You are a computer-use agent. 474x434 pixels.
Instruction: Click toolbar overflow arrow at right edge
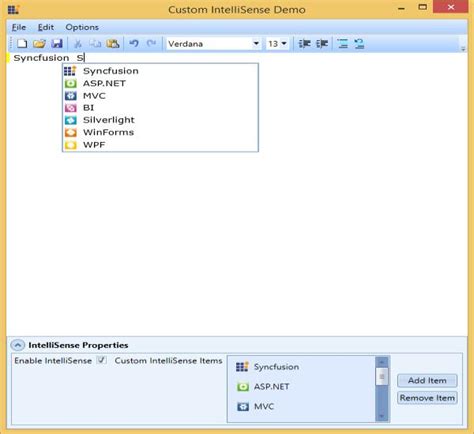(x=463, y=49)
